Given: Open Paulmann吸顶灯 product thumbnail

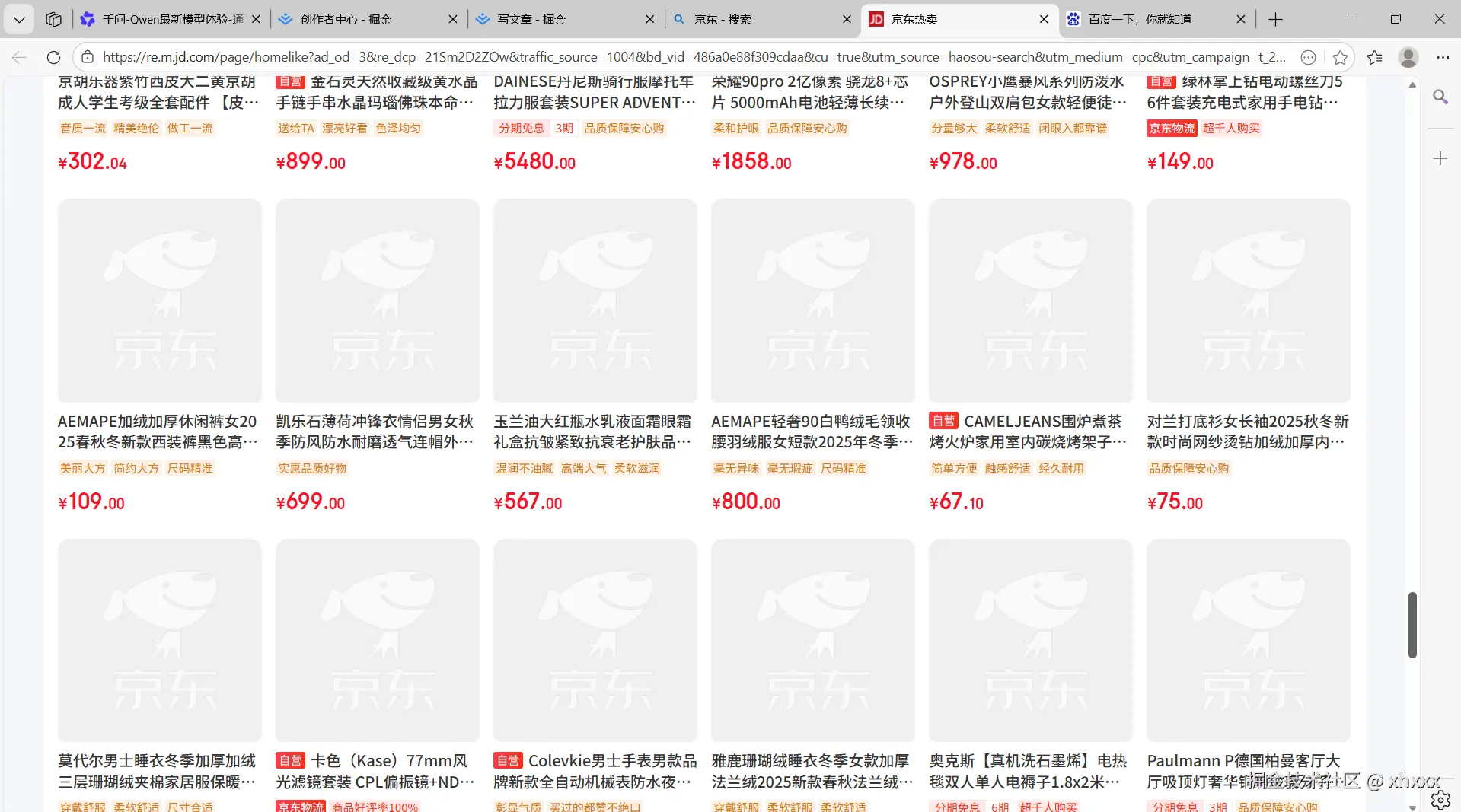Looking at the screenshot, I should (1249, 641).
